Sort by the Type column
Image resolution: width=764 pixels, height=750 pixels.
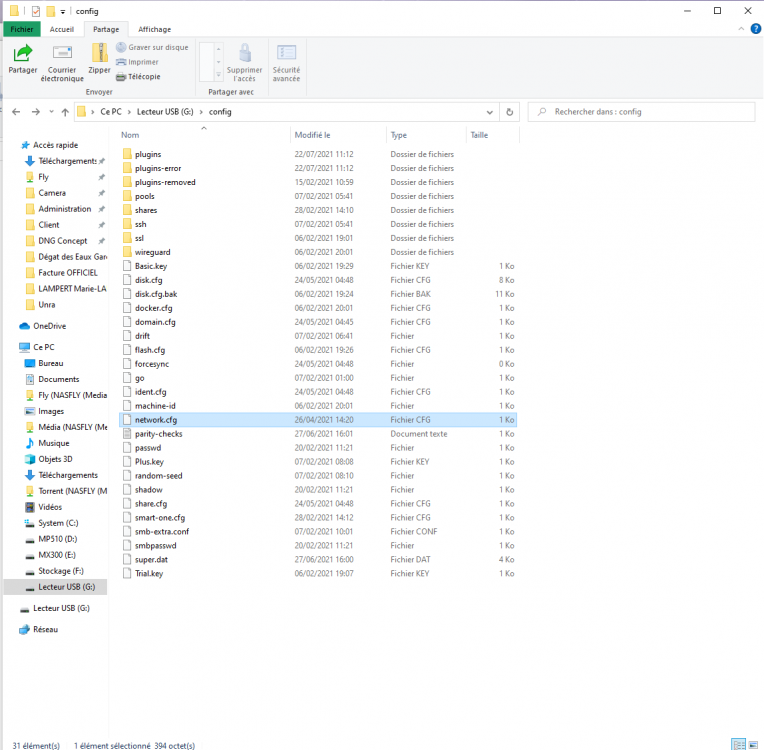(399, 135)
